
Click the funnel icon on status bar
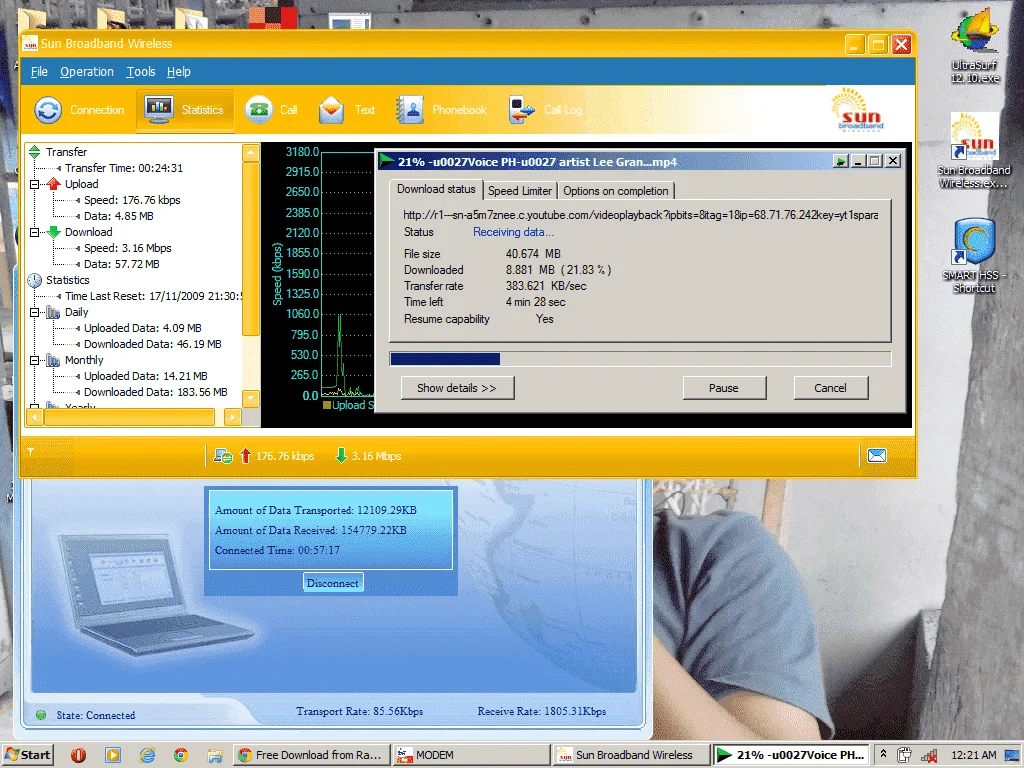31,451
